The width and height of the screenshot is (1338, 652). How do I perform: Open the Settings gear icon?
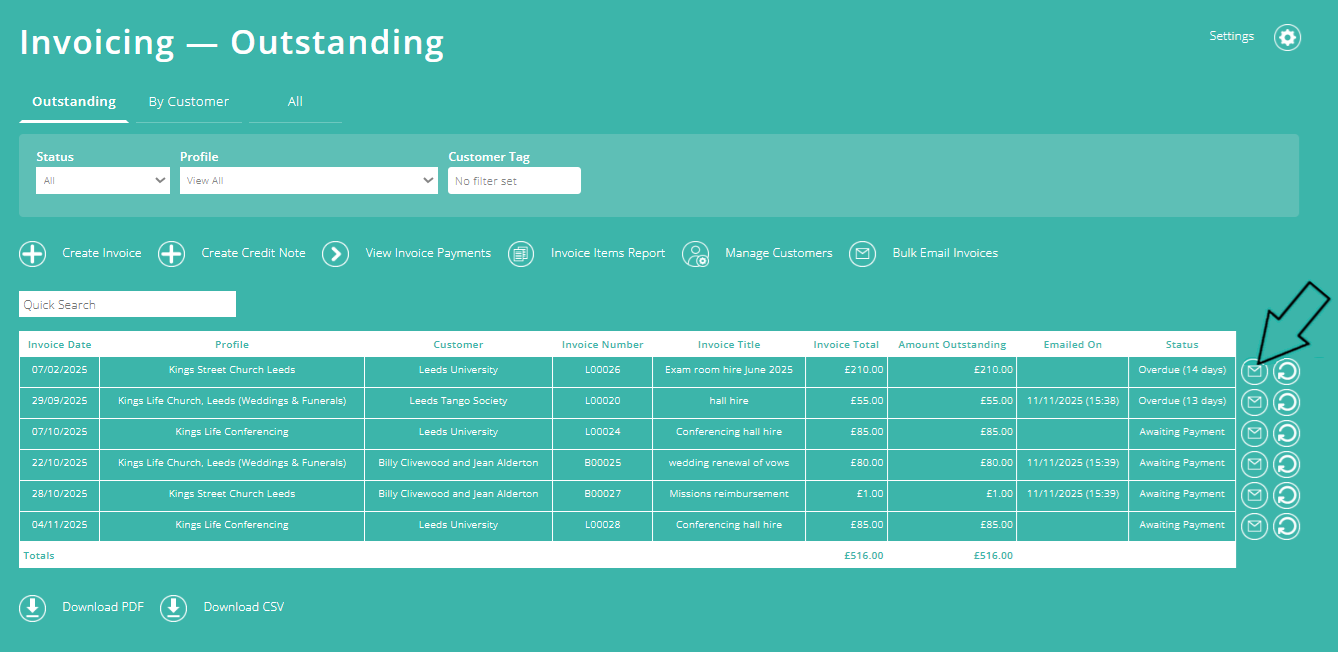coord(1288,37)
